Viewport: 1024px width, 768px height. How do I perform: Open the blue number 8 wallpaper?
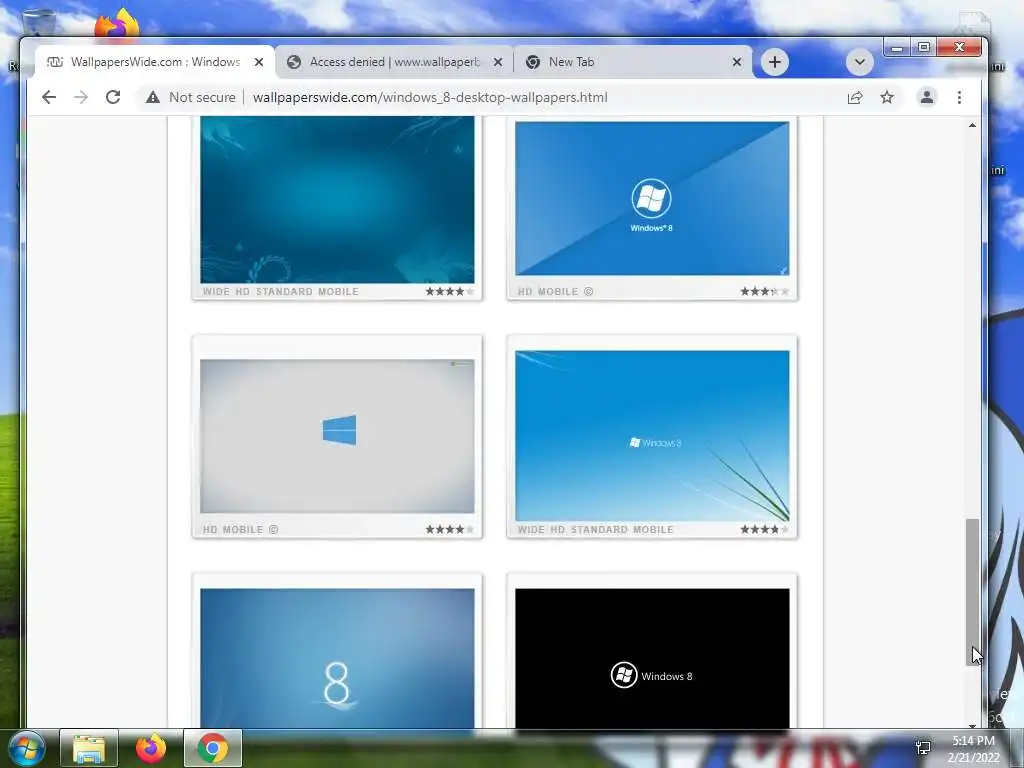pyautogui.click(x=337, y=658)
